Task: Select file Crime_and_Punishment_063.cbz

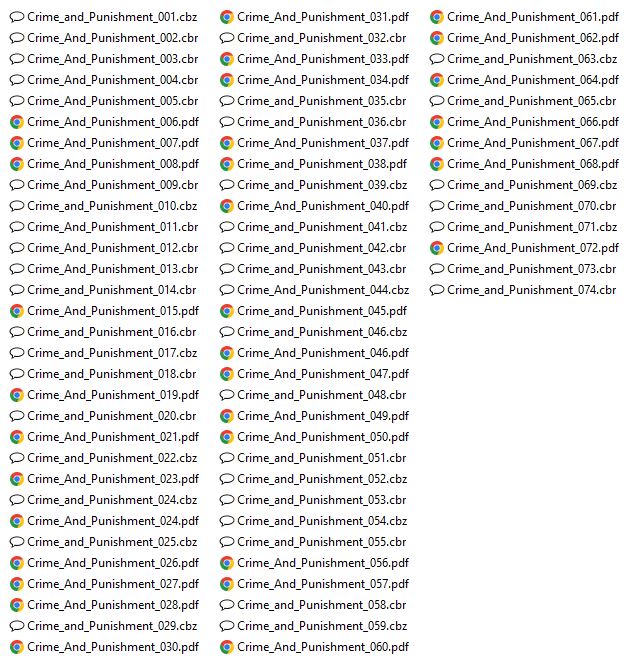Action: coord(524,59)
